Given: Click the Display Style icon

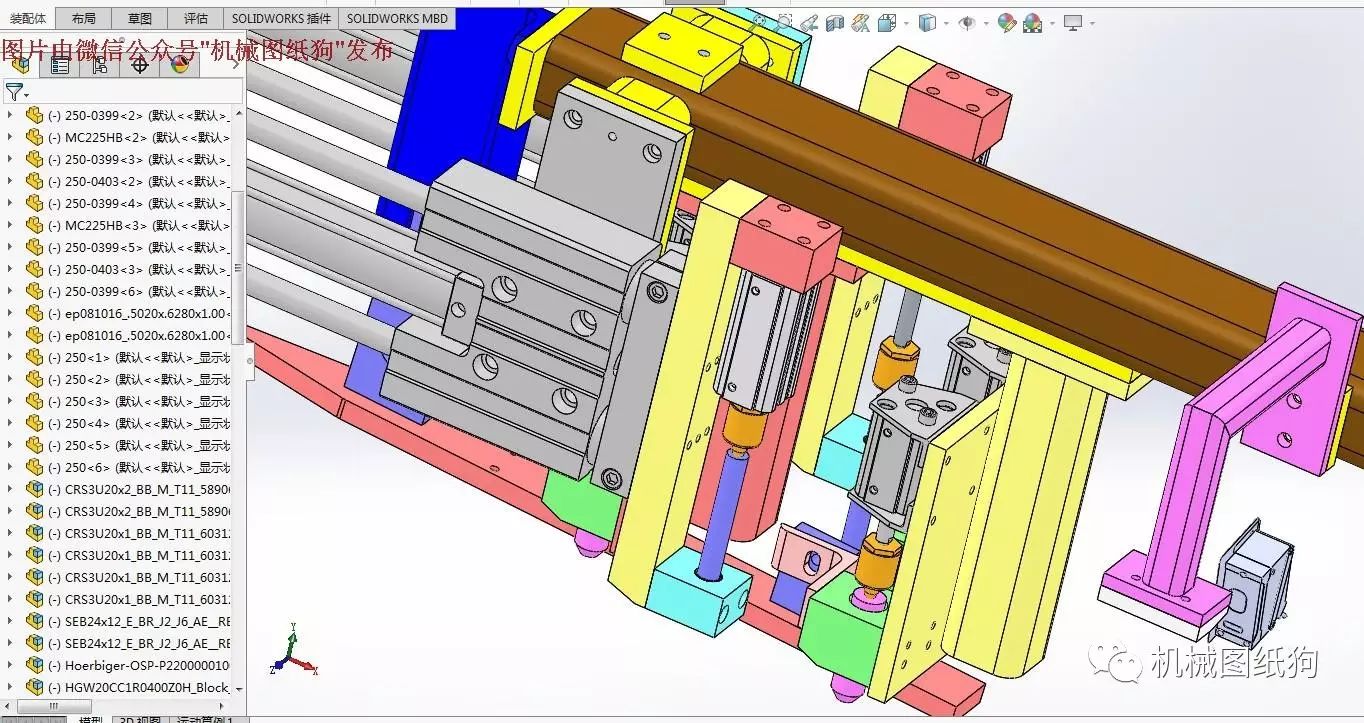Looking at the screenshot, I should (928, 22).
